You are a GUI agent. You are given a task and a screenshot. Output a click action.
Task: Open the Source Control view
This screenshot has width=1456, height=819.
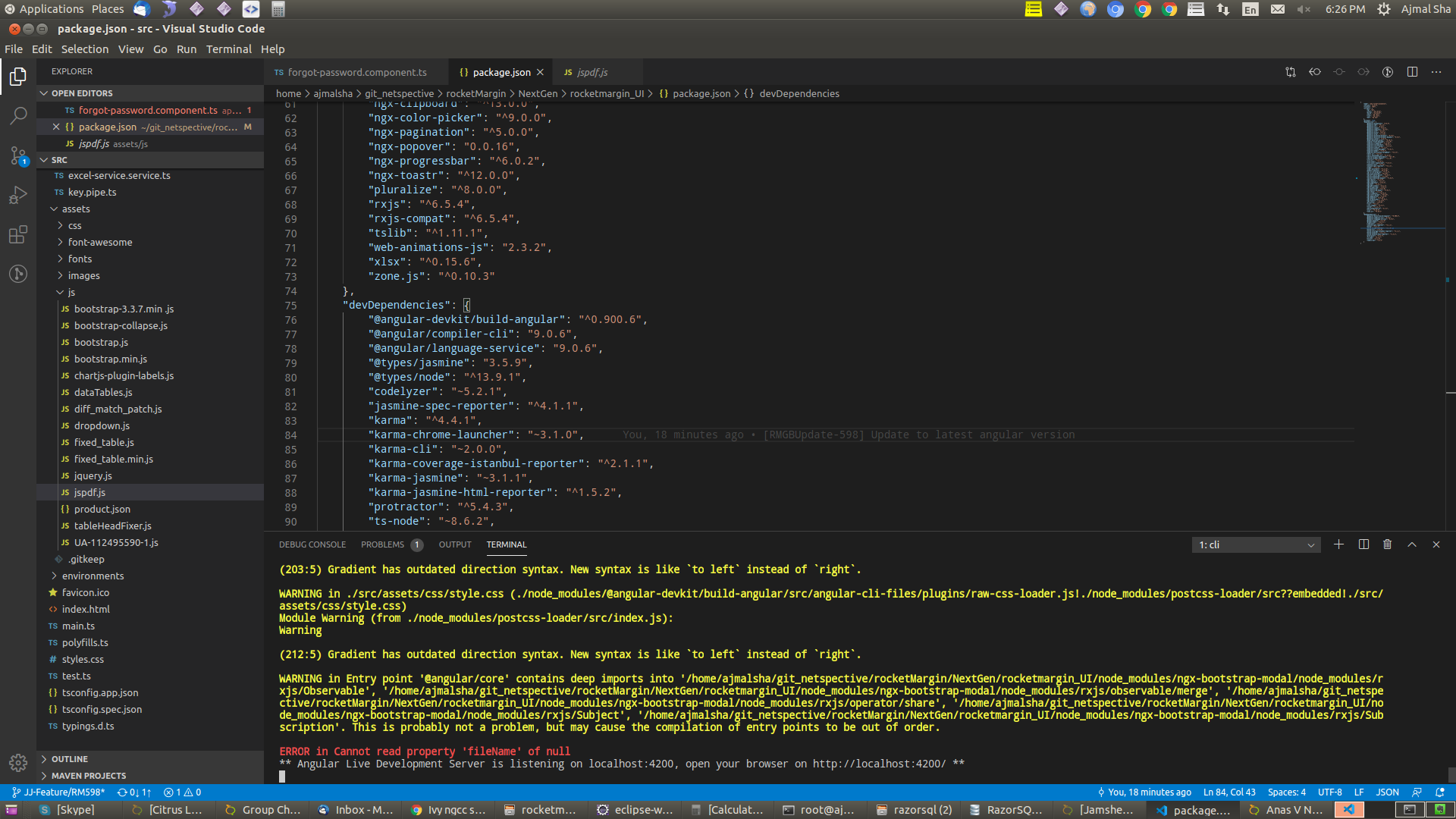pos(18,155)
